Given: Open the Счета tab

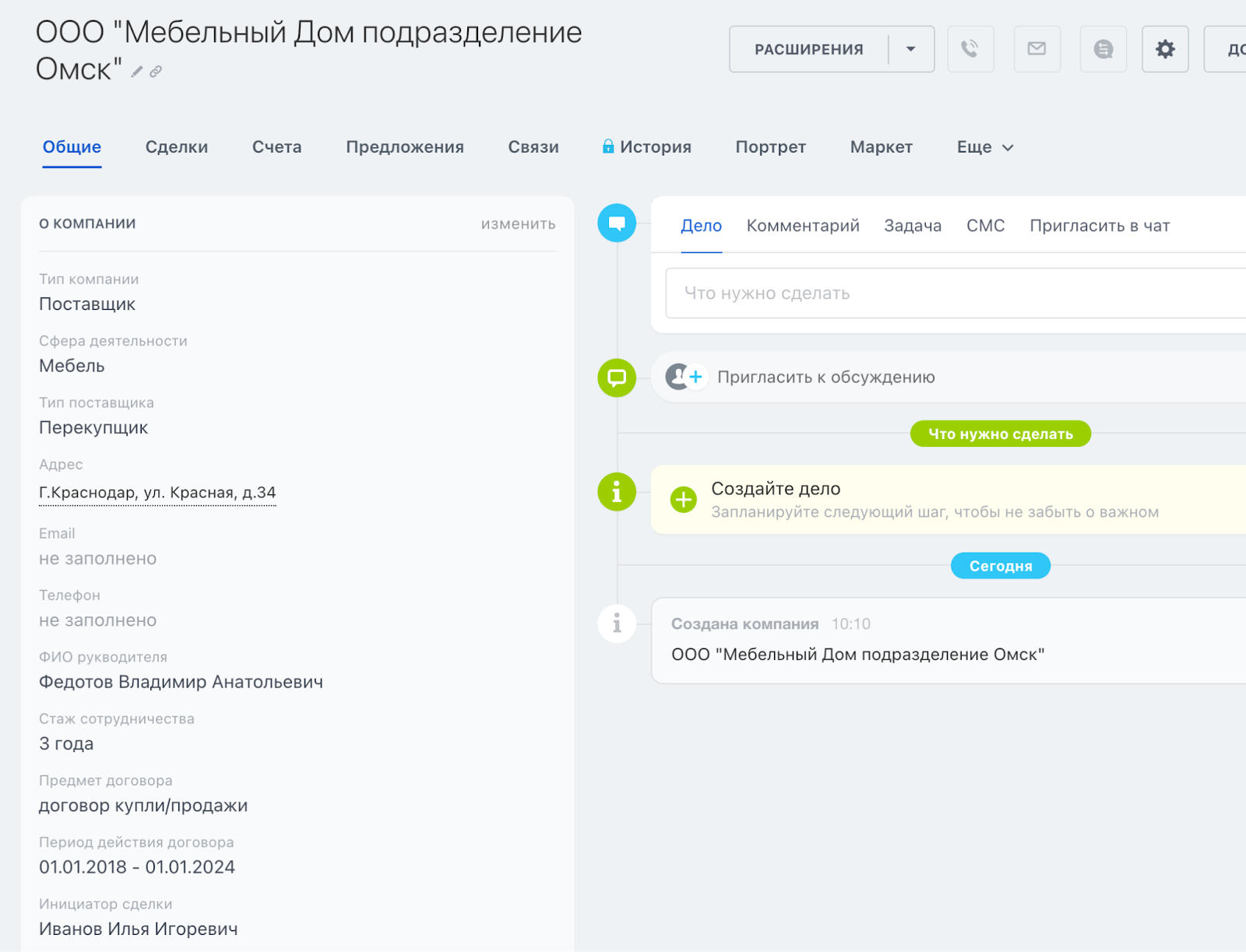Looking at the screenshot, I should pyautogui.click(x=276, y=147).
